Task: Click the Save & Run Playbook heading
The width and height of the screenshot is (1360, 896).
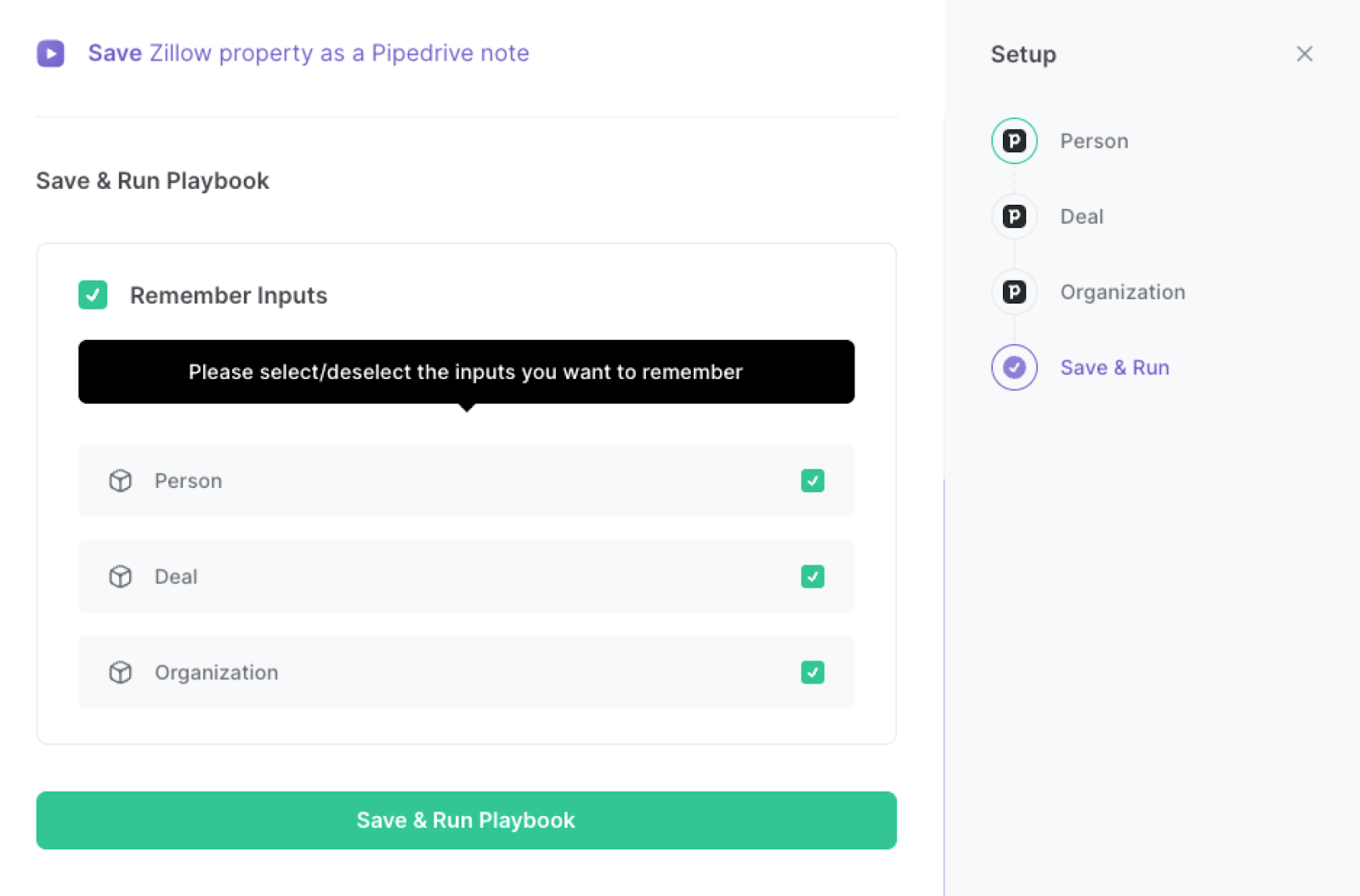Action: [153, 181]
